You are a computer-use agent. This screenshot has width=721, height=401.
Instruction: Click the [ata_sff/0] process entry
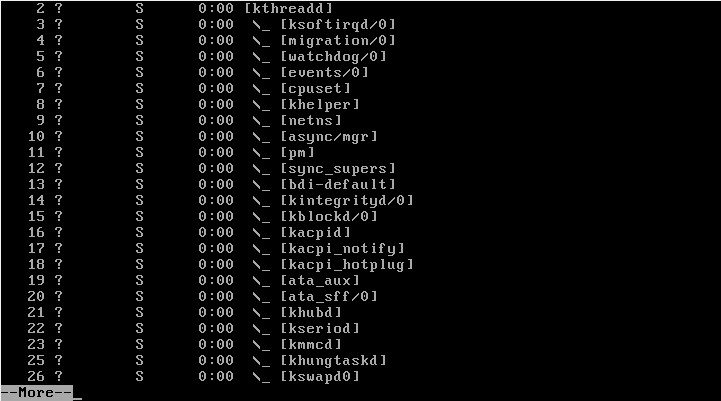click(329, 296)
